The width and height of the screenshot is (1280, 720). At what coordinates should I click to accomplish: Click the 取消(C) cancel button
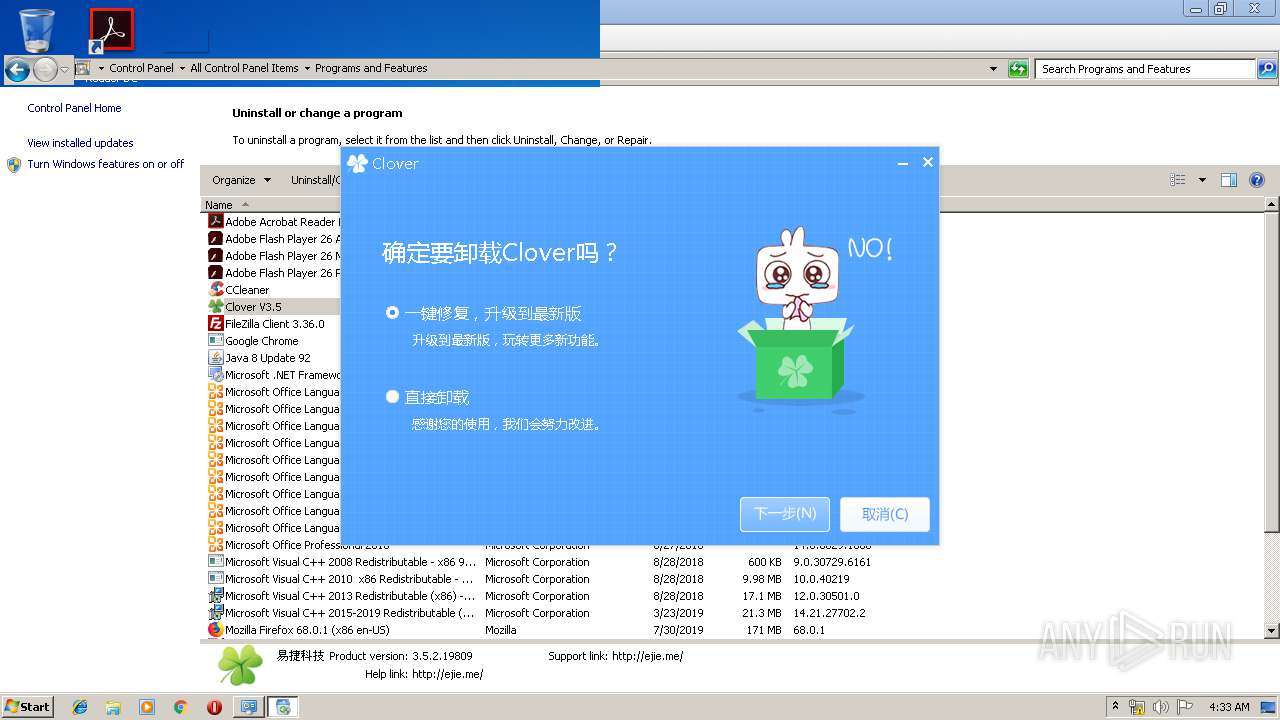(885, 514)
